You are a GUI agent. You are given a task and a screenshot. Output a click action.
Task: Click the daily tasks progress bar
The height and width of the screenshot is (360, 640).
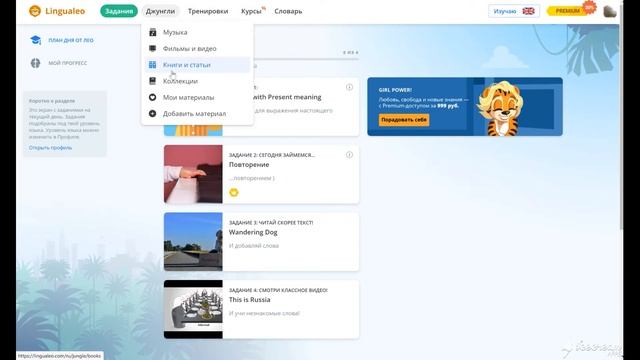tap(306, 59)
